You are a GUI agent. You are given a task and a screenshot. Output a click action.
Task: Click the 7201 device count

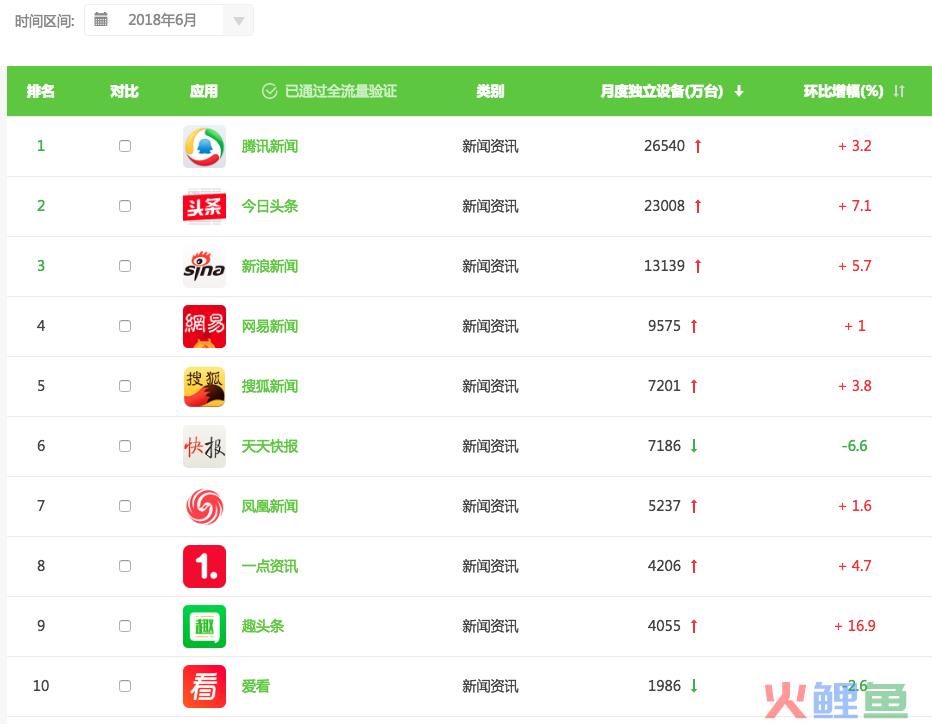pyautogui.click(x=665, y=386)
